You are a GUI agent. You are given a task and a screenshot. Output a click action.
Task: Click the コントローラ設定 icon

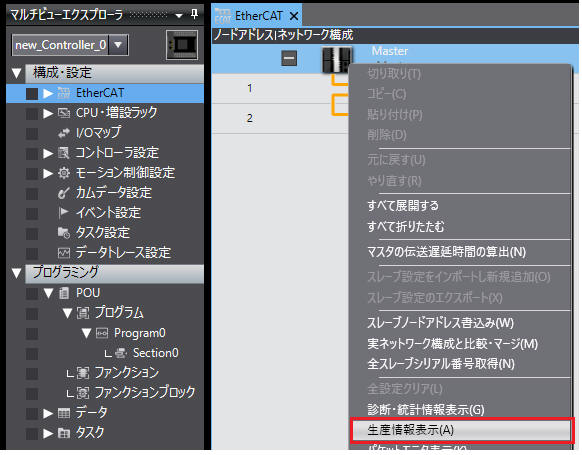pos(64,153)
